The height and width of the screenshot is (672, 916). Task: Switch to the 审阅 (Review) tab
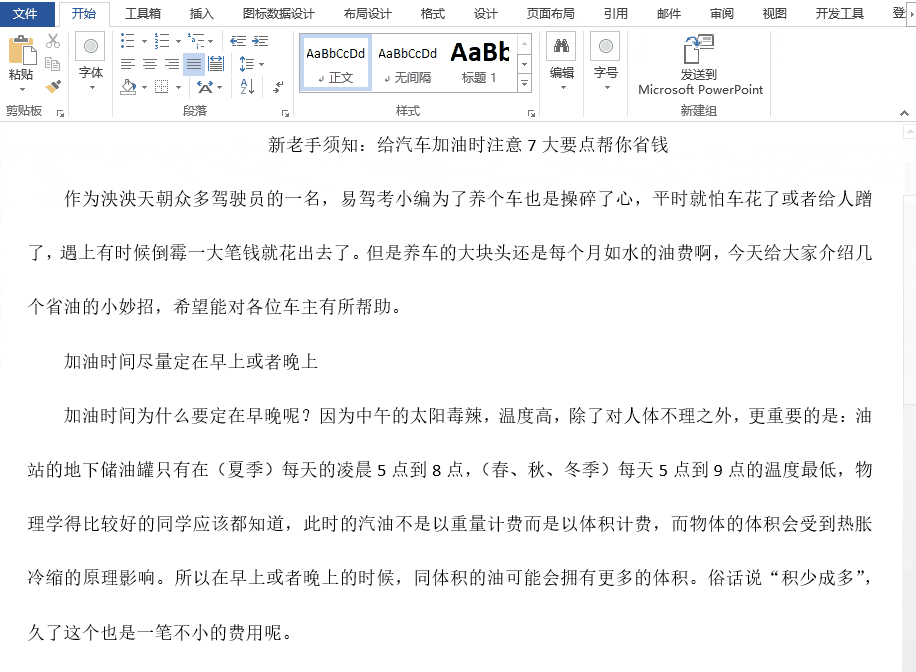721,13
